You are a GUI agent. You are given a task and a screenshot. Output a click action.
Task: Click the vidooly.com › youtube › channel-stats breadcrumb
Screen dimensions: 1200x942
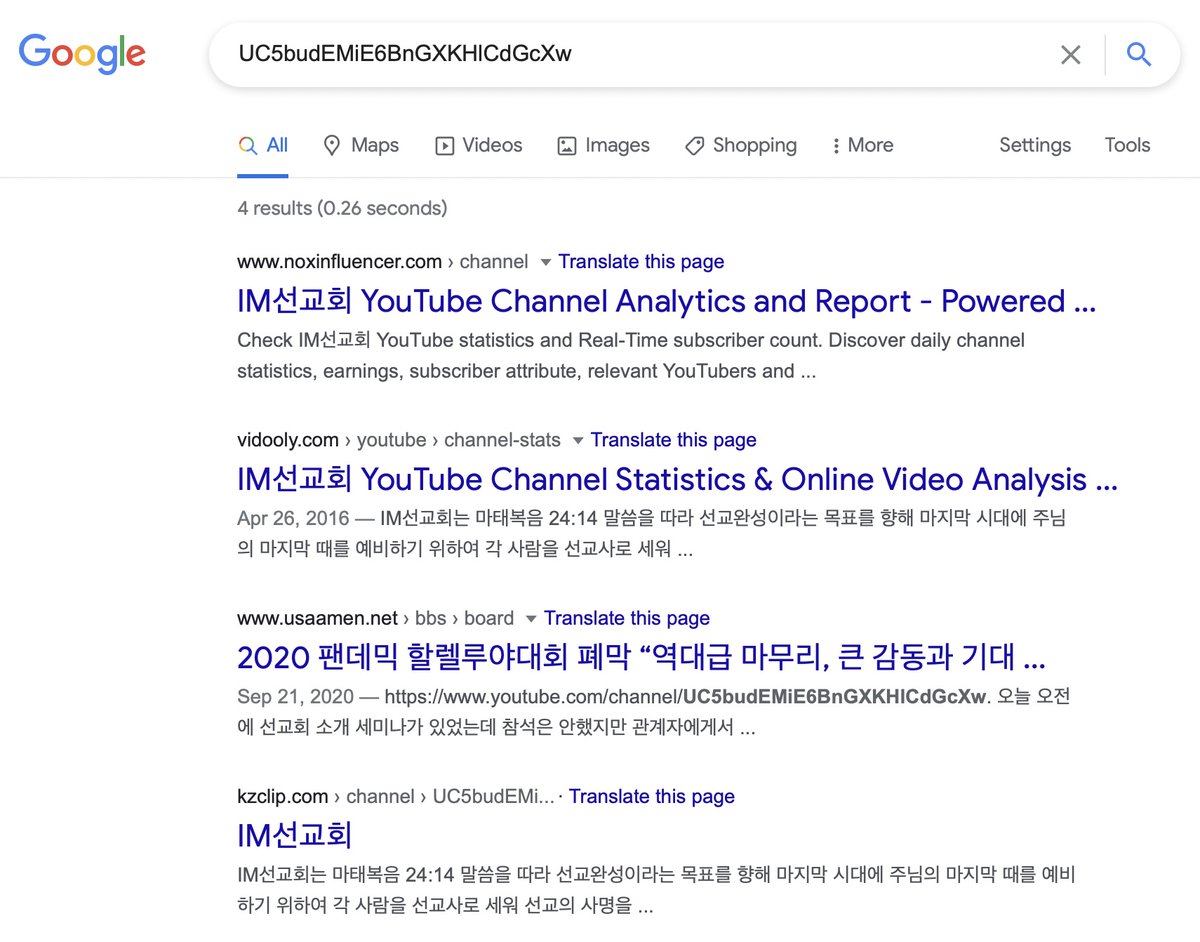tap(399, 440)
